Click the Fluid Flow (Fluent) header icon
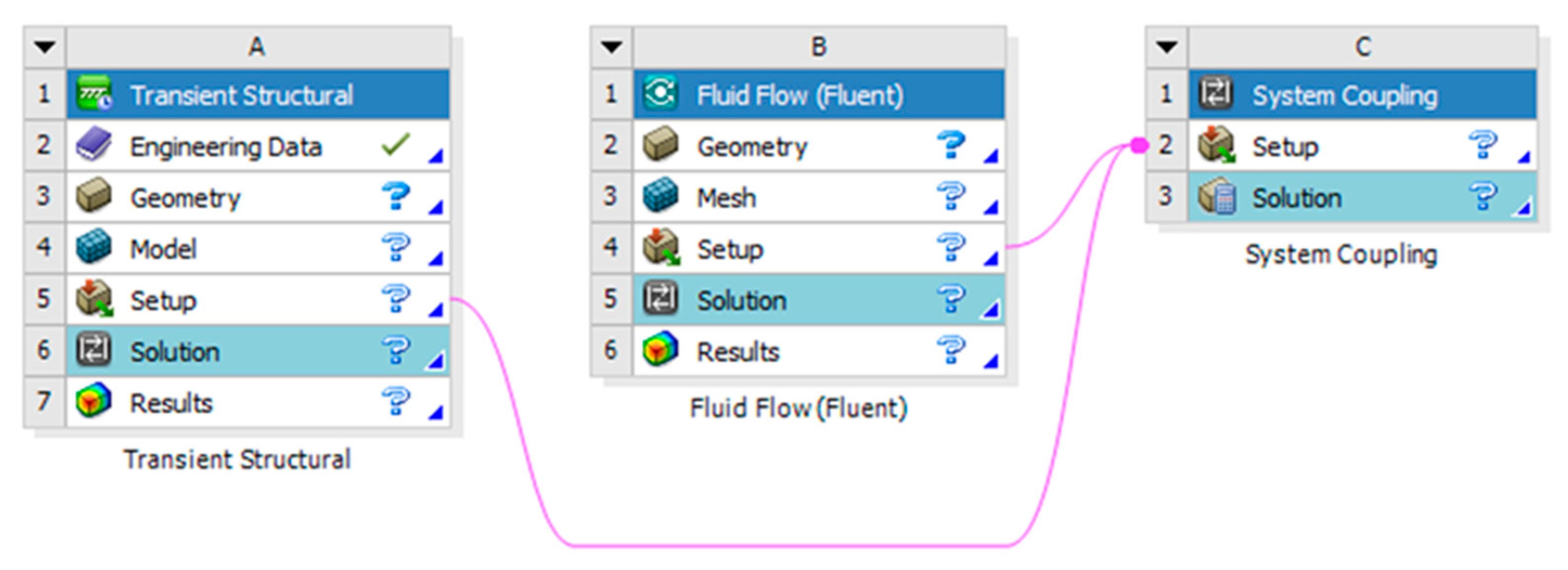The image size is (1568, 570). coord(660,94)
